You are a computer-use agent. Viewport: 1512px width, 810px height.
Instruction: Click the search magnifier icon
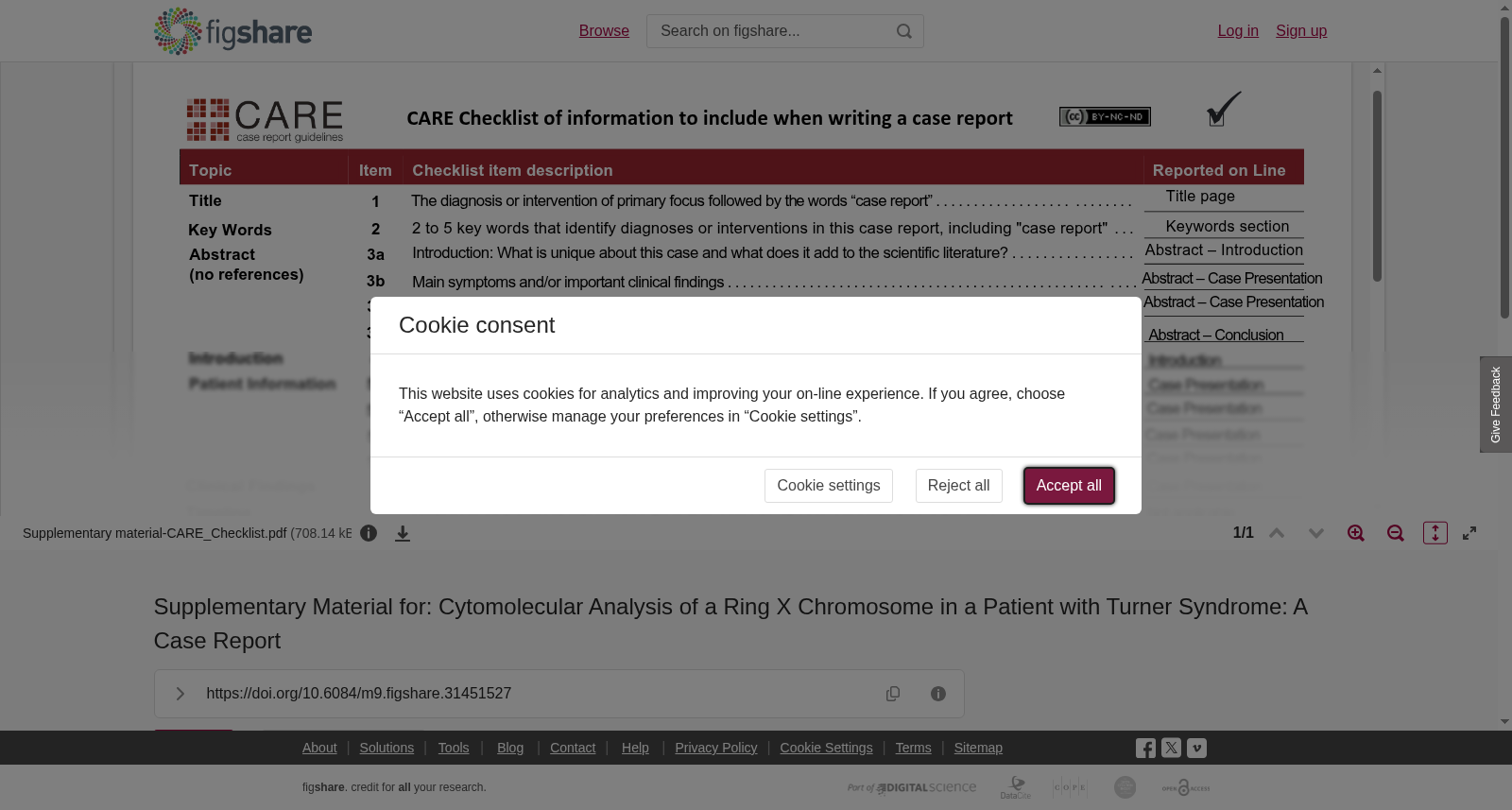(904, 31)
